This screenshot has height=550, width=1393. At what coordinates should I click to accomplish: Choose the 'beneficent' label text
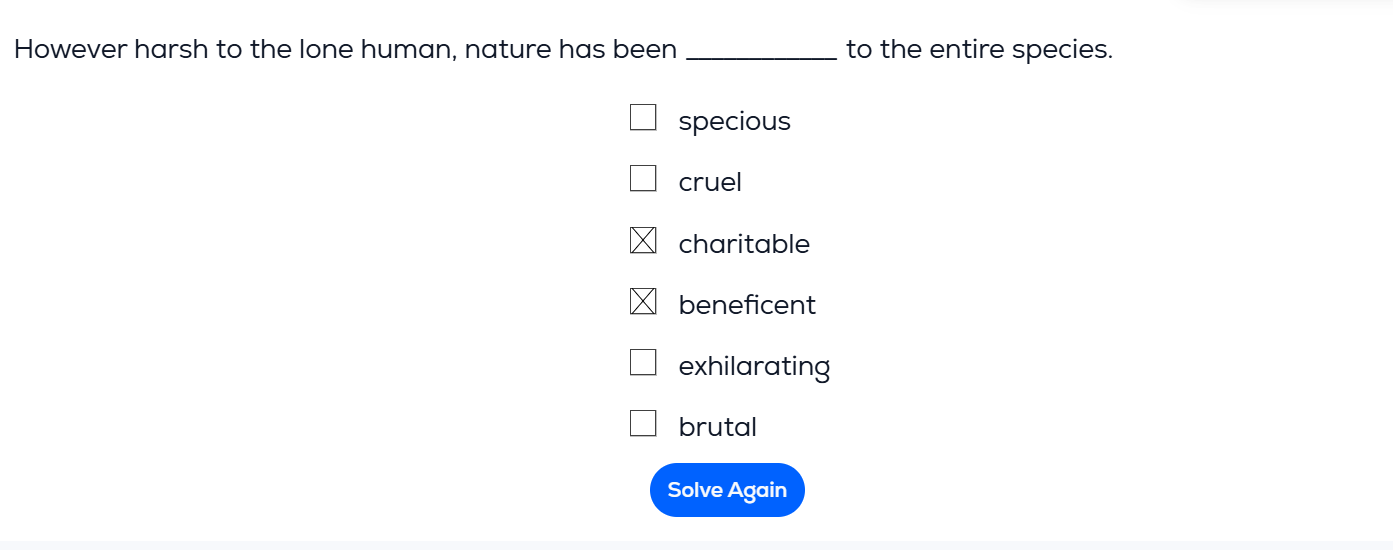(x=747, y=305)
